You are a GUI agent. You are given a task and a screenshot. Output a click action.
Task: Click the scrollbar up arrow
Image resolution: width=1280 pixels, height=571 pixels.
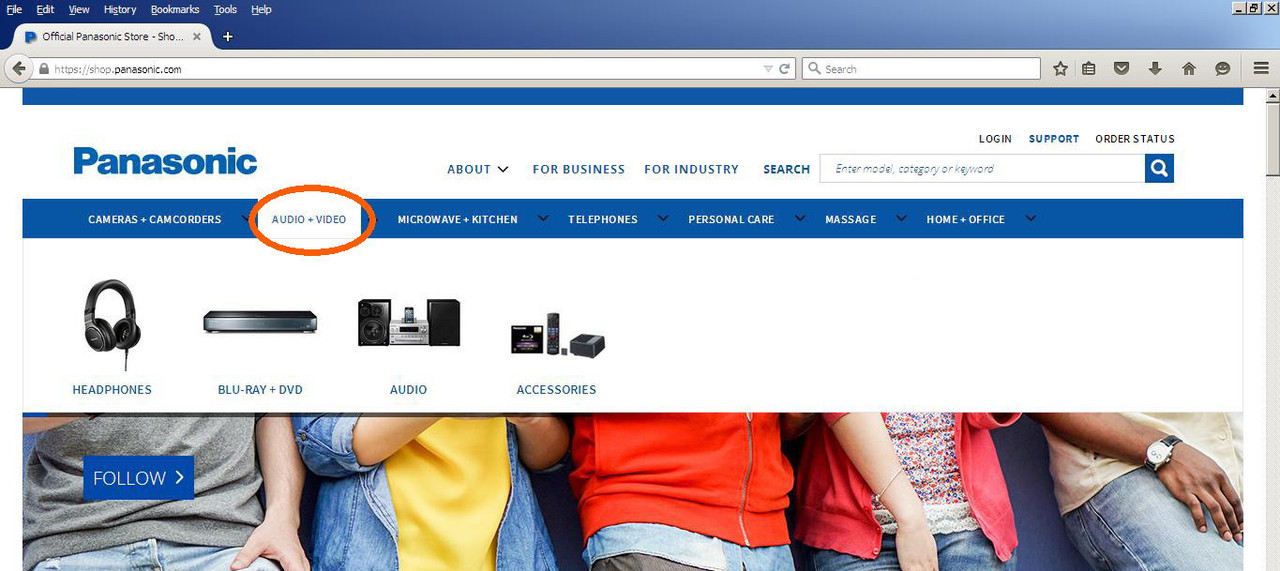[x=1272, y=95]
